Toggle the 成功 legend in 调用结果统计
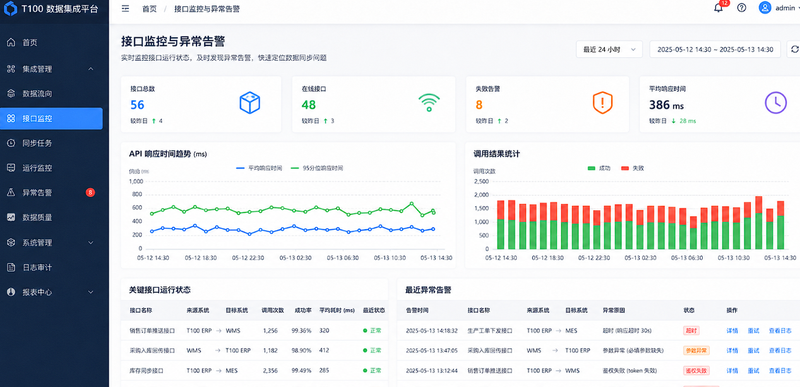Image resolution: width=800 pixels, height=387 pixels. pos(599,168)
